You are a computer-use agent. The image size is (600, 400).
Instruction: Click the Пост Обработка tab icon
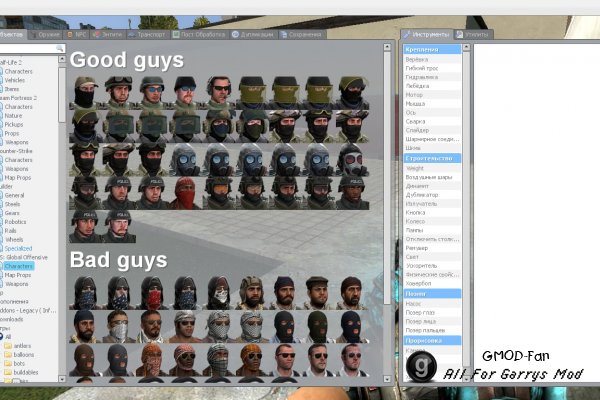(176, 34)
